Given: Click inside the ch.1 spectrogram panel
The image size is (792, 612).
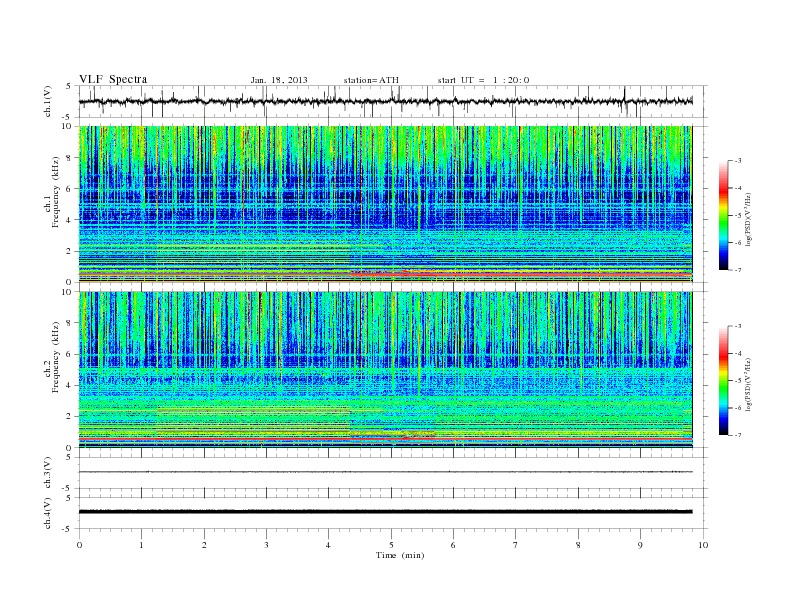Looking at the screenshot, I should click(386, 204).
